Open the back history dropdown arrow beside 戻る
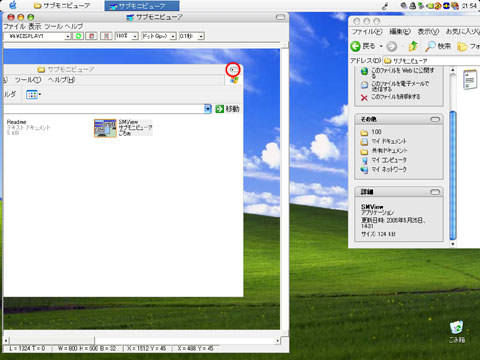The width and height of the screenshot is (480, 360). click(381, 46)
